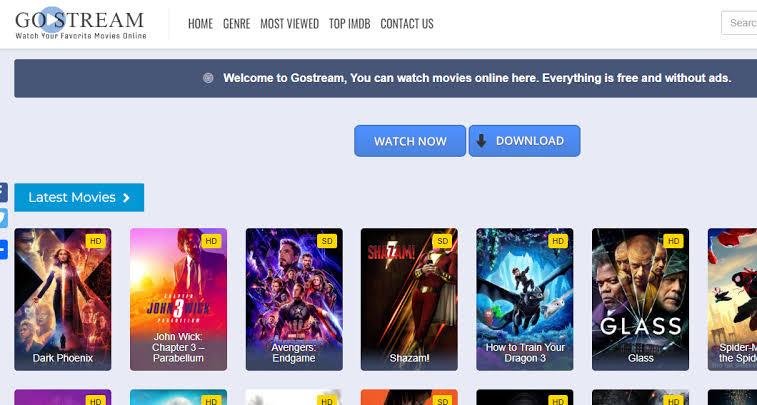Click the welcome banner bullet icon
Screen dimensions: 757x405
click(208, 78)
